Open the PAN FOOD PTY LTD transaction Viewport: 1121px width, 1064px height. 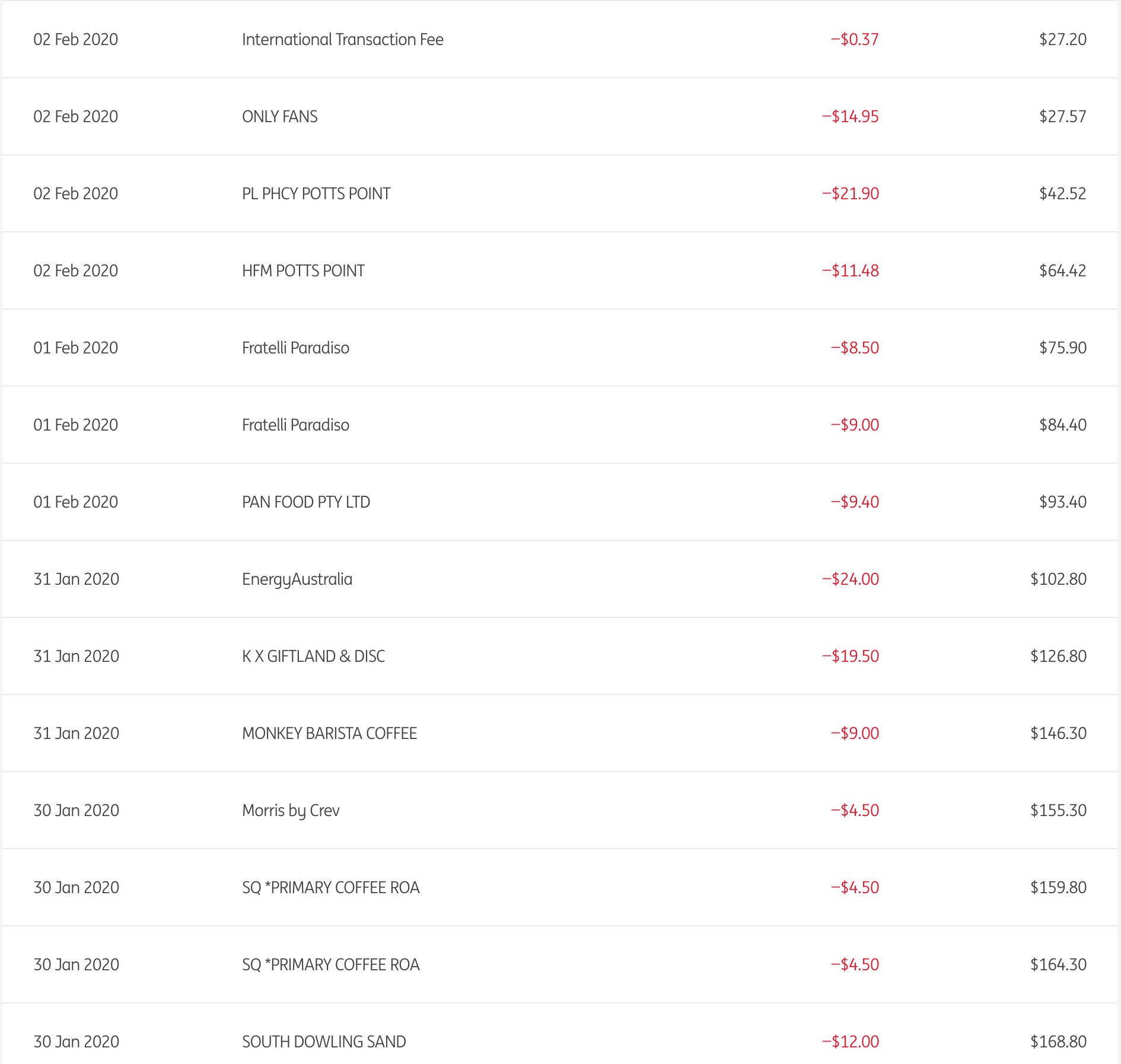305,502
